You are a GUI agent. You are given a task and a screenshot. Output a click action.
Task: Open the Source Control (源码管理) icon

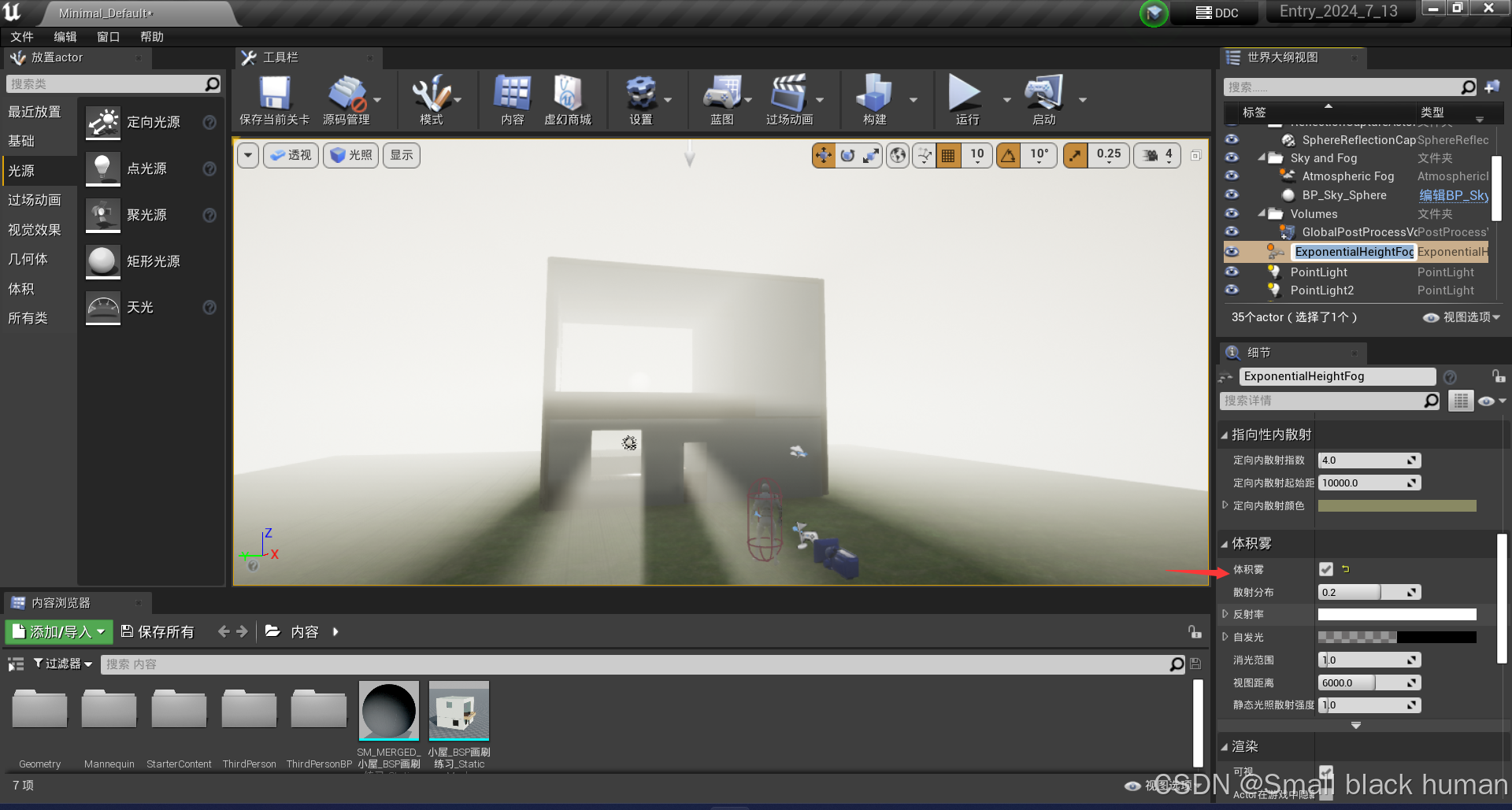click(346, 94)
